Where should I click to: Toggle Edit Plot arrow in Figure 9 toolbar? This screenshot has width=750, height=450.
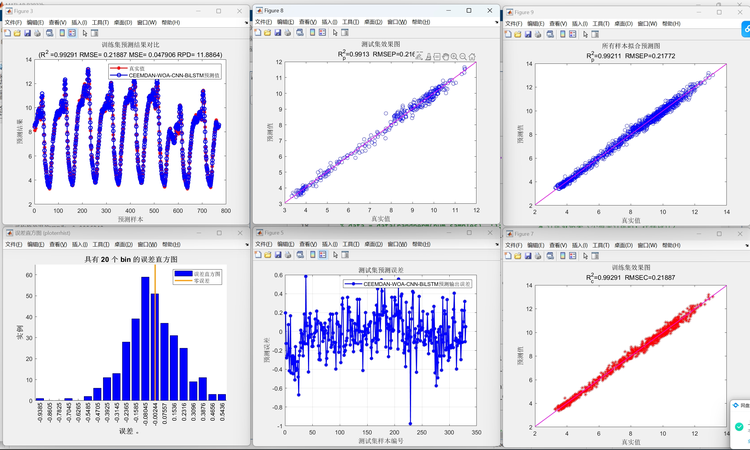tap(585, 34)
